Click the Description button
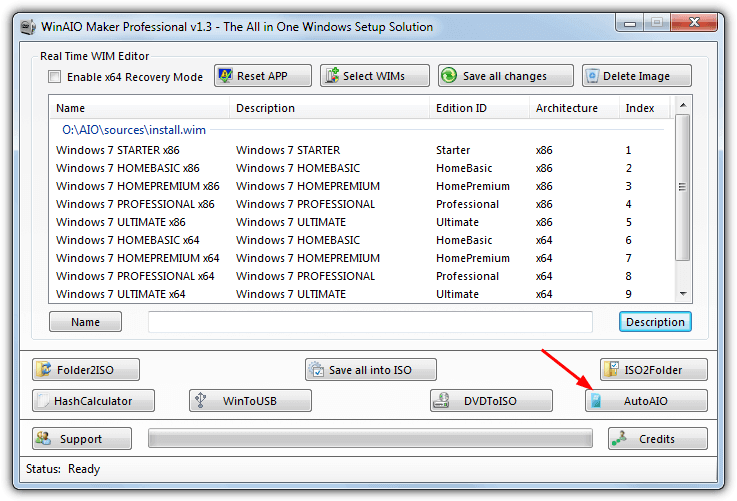Image resolution: width=737 pixels, height=501 pixels. (x=655, y=322)
